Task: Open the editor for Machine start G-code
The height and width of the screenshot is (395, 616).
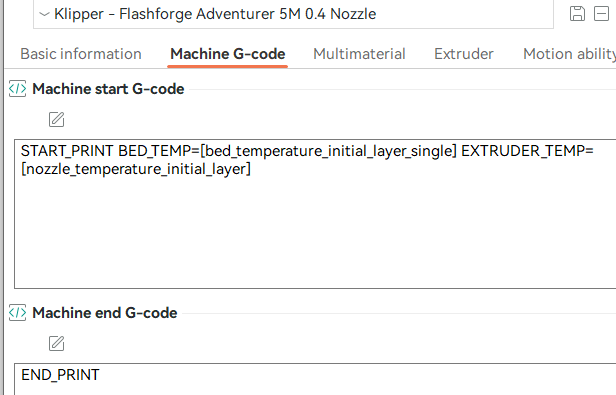Action: click(x=57, y=119)
